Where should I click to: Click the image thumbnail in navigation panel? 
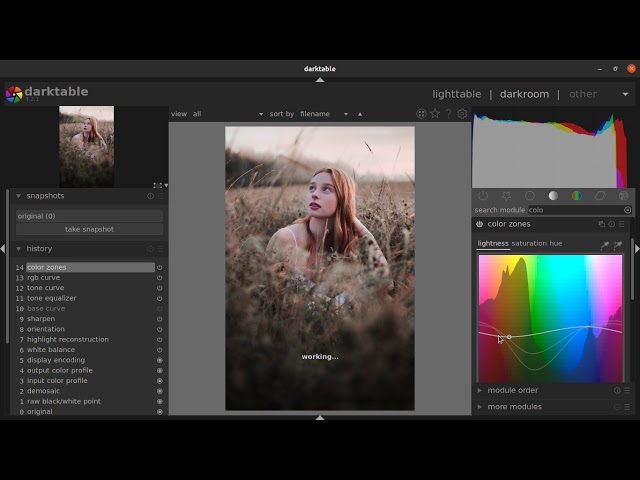[87, 147]
